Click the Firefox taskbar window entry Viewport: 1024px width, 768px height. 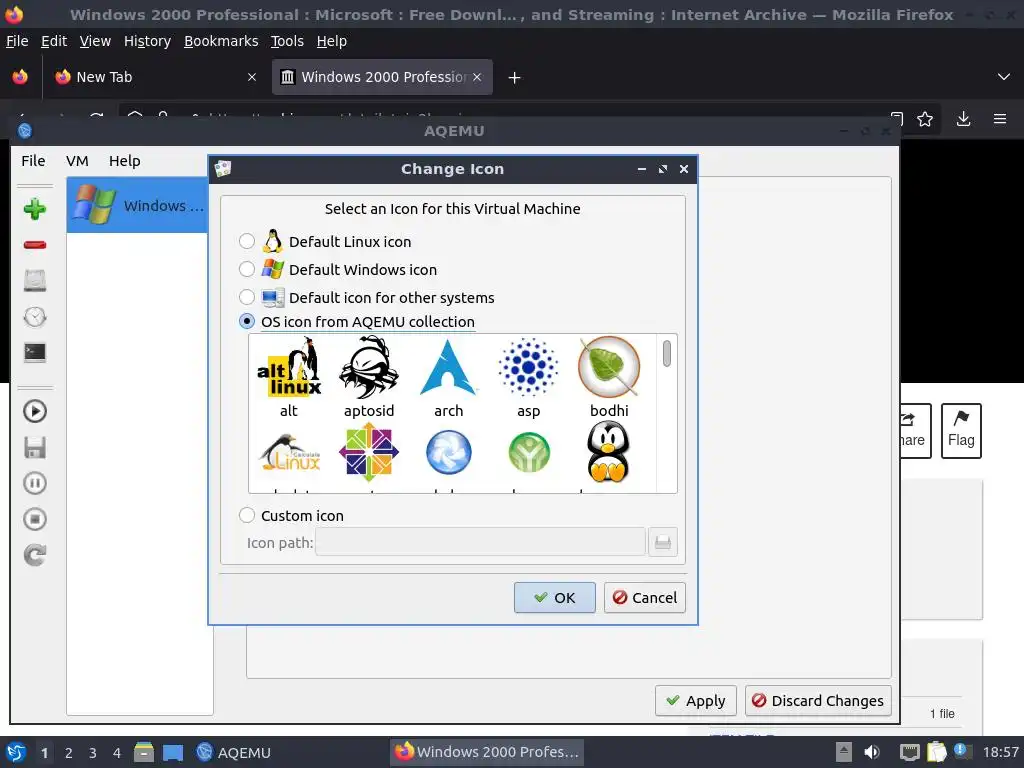(x=487, y=752)
